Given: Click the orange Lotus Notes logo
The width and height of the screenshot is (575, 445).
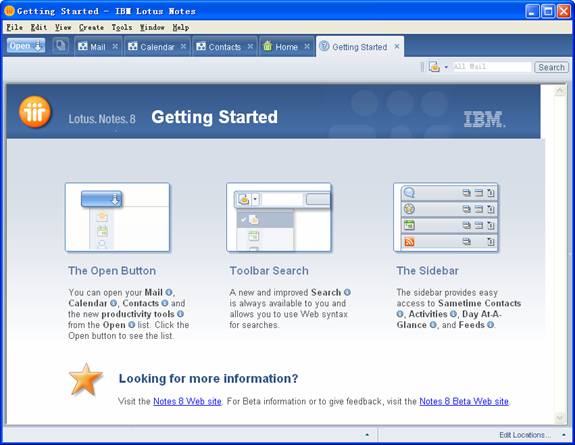Looking at the screenshot, I should pyautogui.click(x=35, y=112).
